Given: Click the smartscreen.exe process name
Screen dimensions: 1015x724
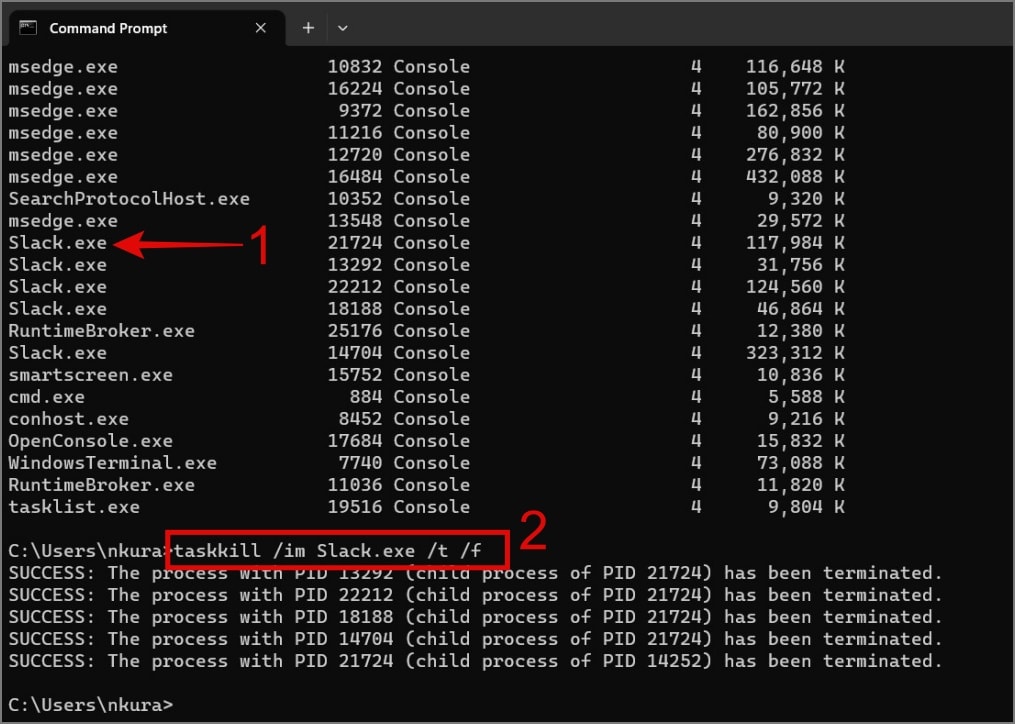Looking at the screenshot, I should click(x=91, y=375).
